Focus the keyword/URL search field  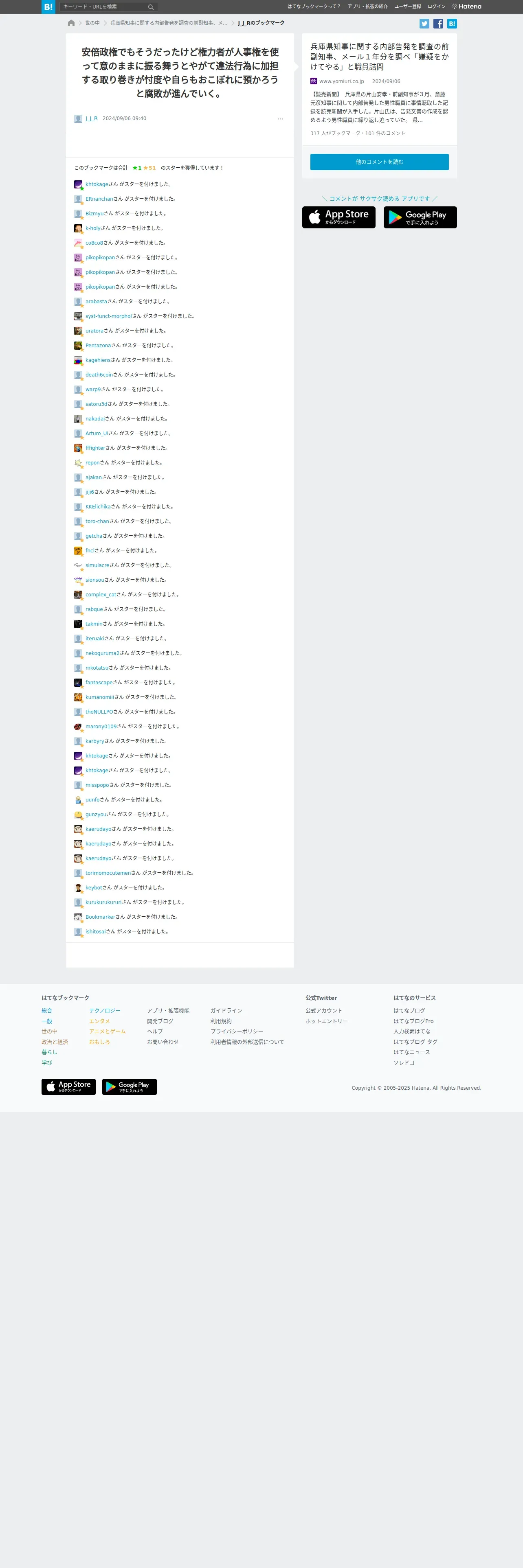click(x=103, y=7)
